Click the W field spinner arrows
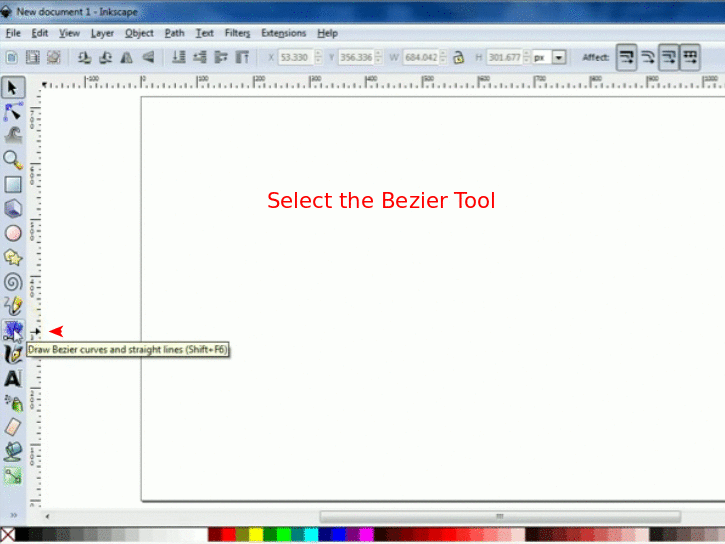This screenshot has width=725, height=544. click(443, 57)
